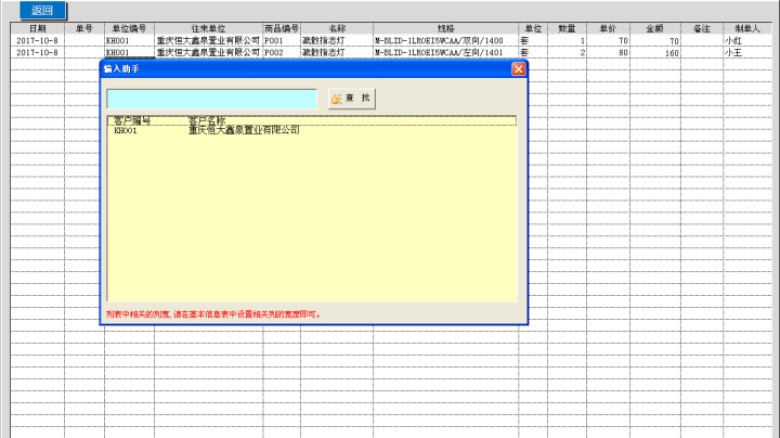Click the 制单人 column header
This screenshot has width=780, height=438.
747,28
